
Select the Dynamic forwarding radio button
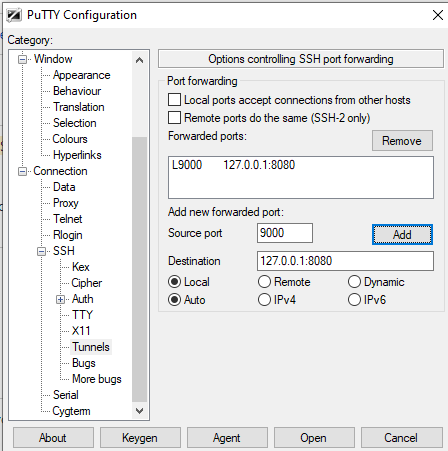354,282
